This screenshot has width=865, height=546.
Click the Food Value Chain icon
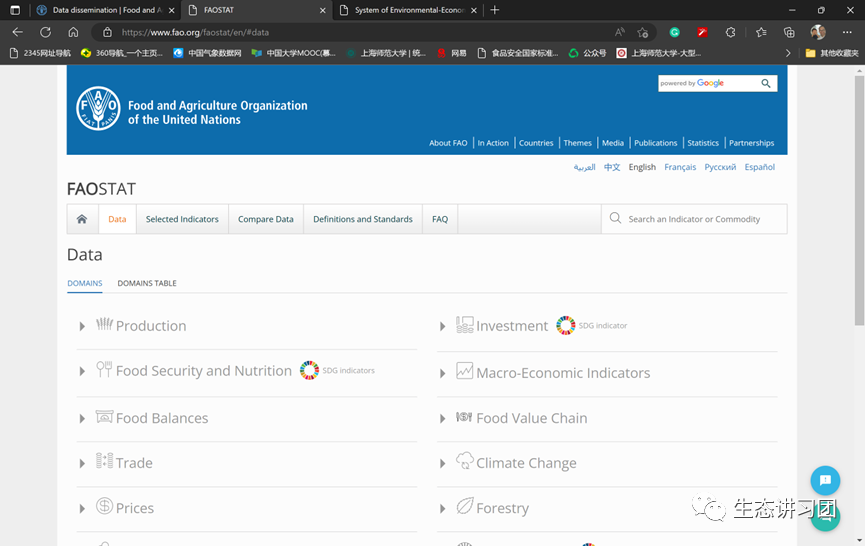coord(464,417)
